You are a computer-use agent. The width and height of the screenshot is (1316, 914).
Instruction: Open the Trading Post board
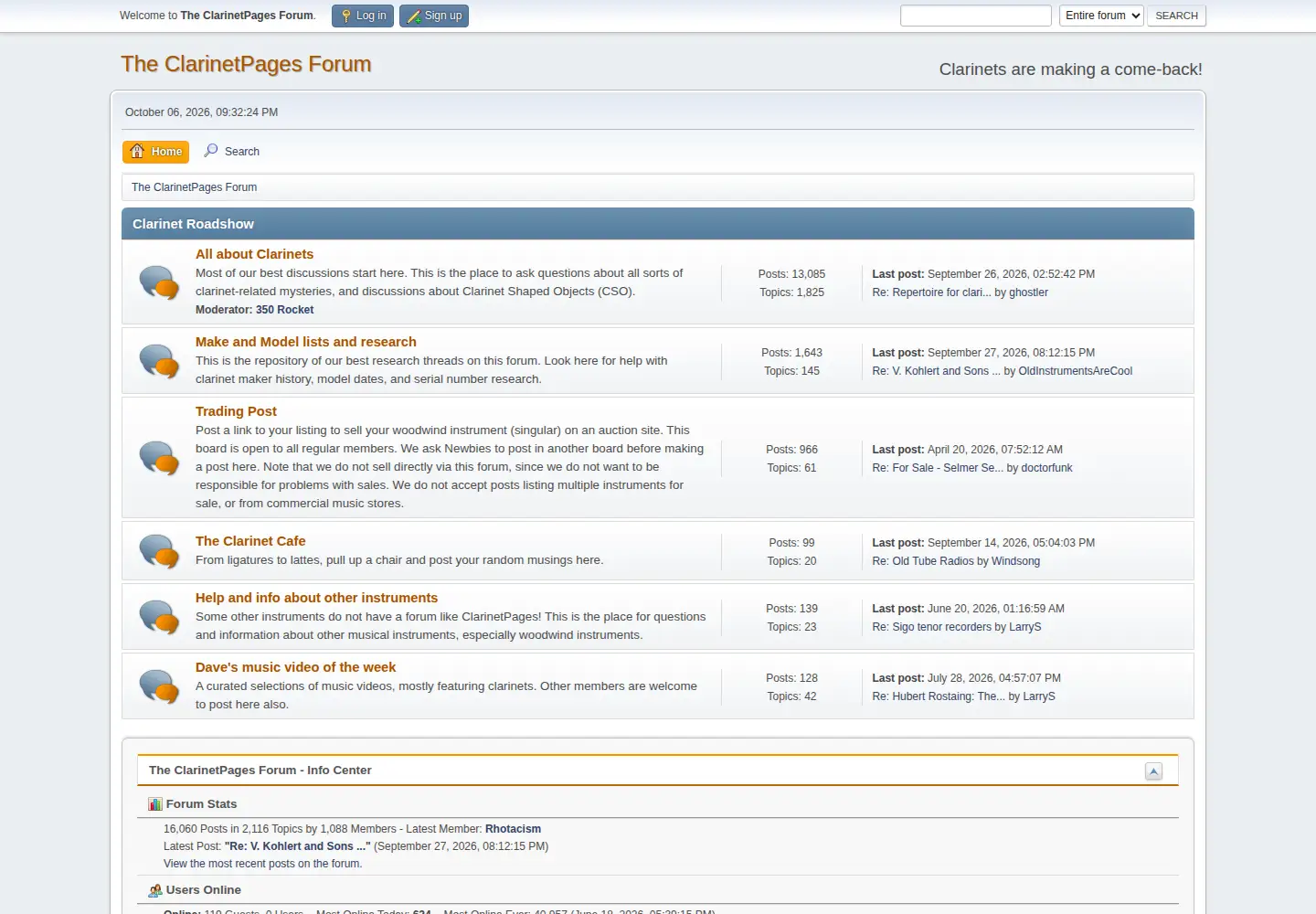[236, 411]
